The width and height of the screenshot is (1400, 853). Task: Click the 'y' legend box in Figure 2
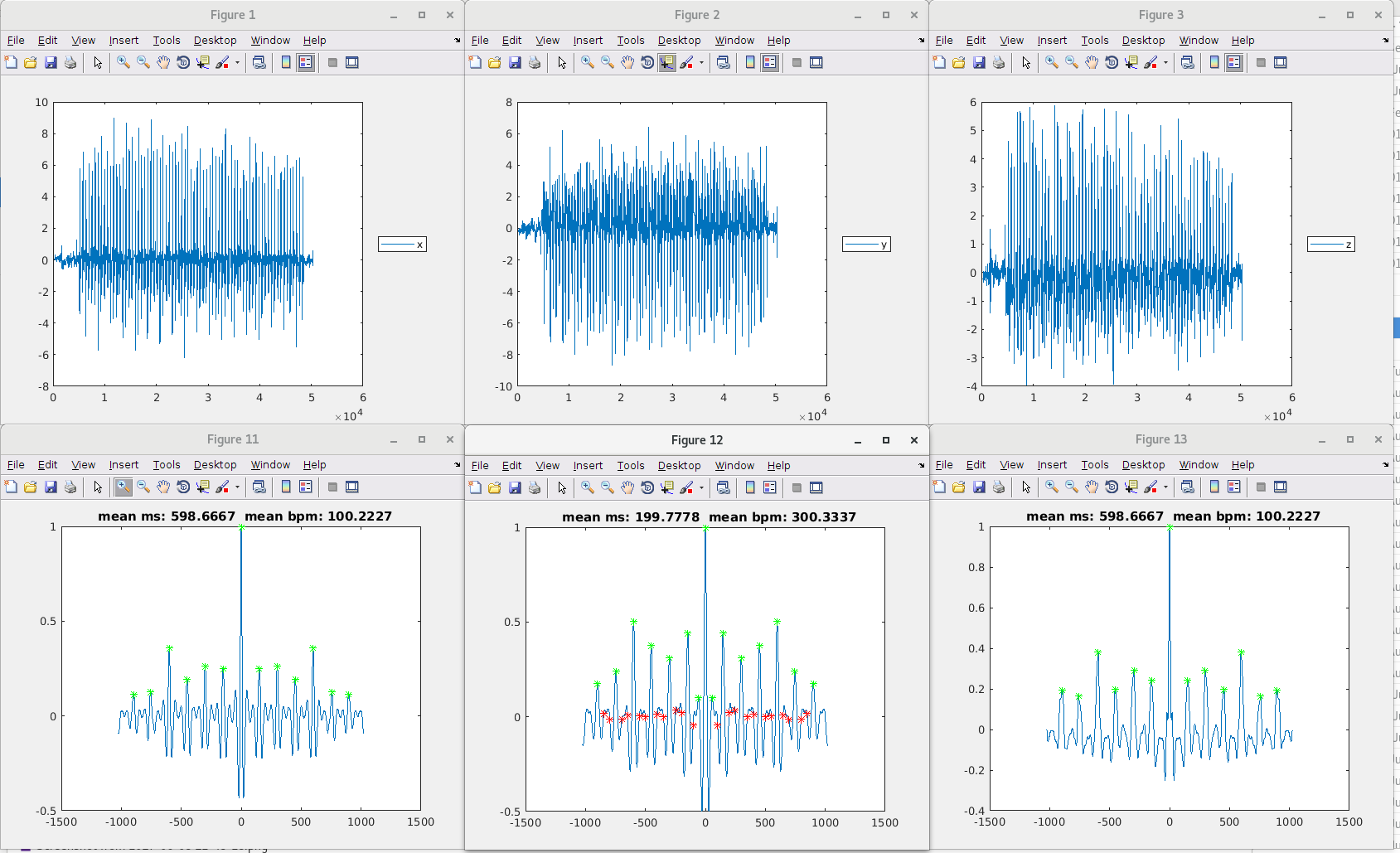click(866, 244)
